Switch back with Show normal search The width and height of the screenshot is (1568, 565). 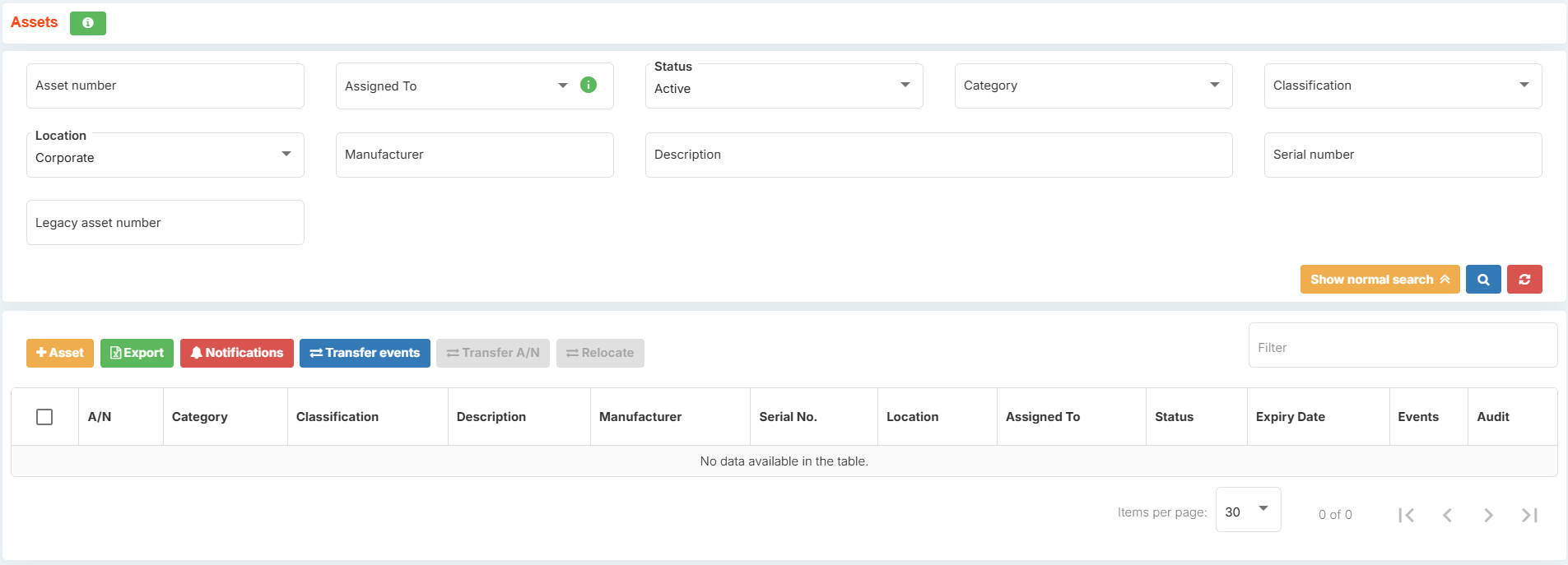click(1380, 280)
